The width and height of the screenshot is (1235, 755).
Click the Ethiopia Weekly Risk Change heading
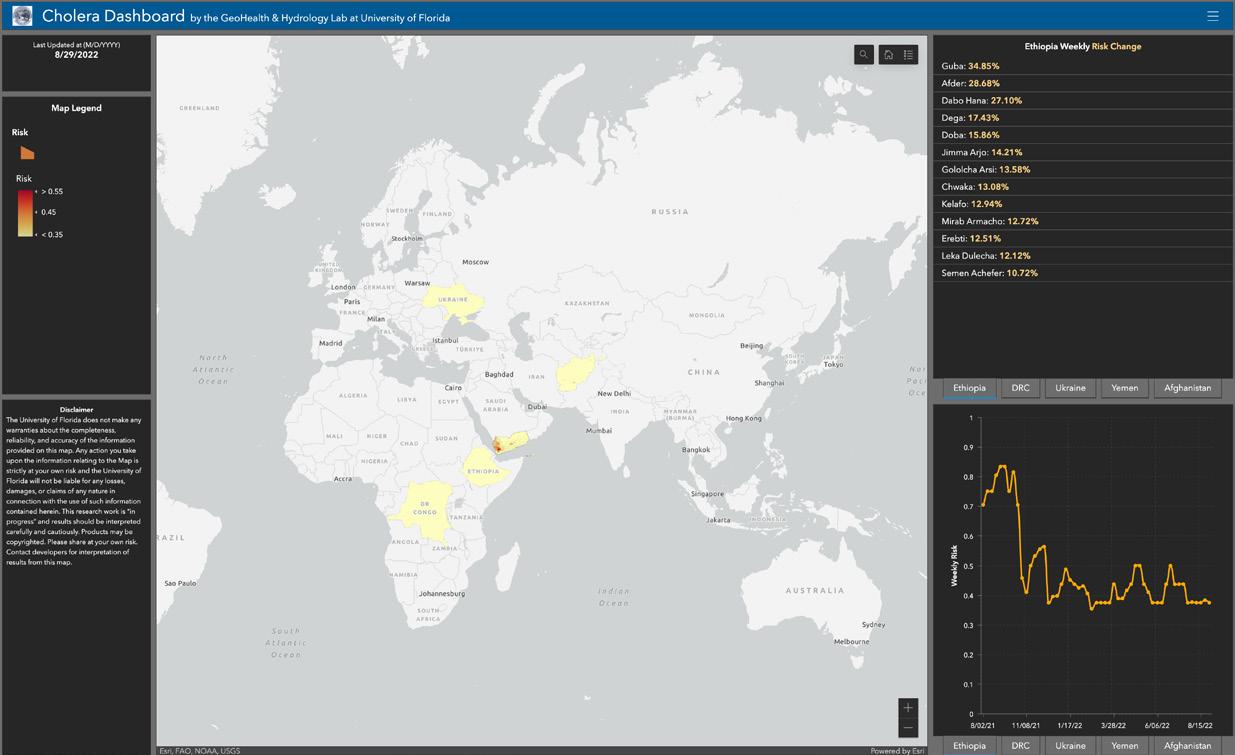pyautogui.click(x=1083, y=46)
